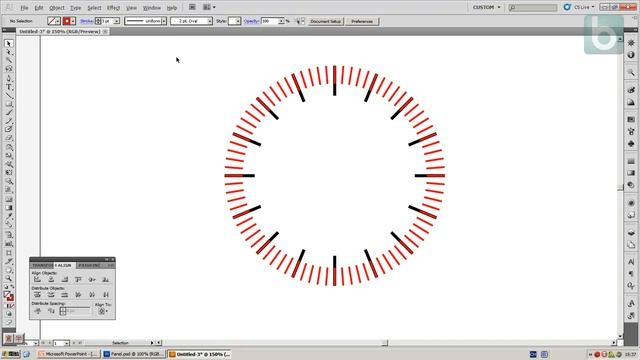The image size is (640, 360).
Task: Select the Eraser tool
Action: (9, 138)
